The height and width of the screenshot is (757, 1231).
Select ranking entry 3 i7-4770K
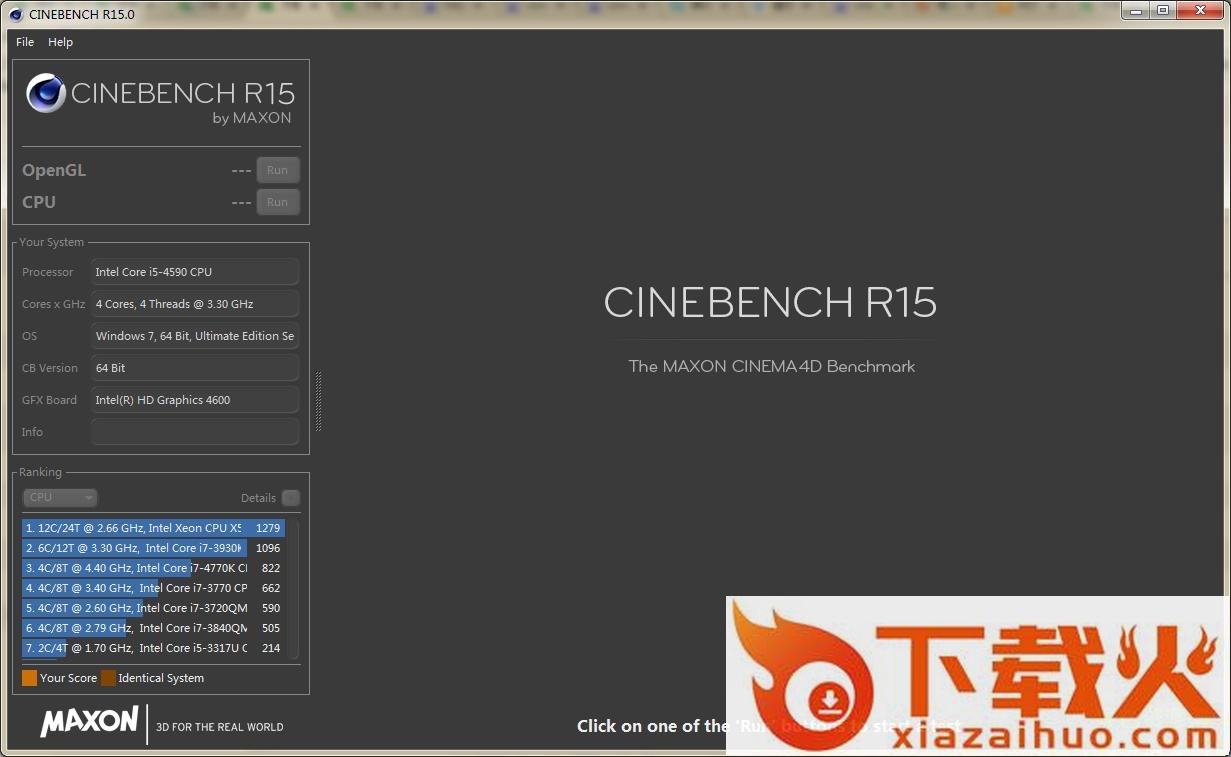[x=154, y=568]
